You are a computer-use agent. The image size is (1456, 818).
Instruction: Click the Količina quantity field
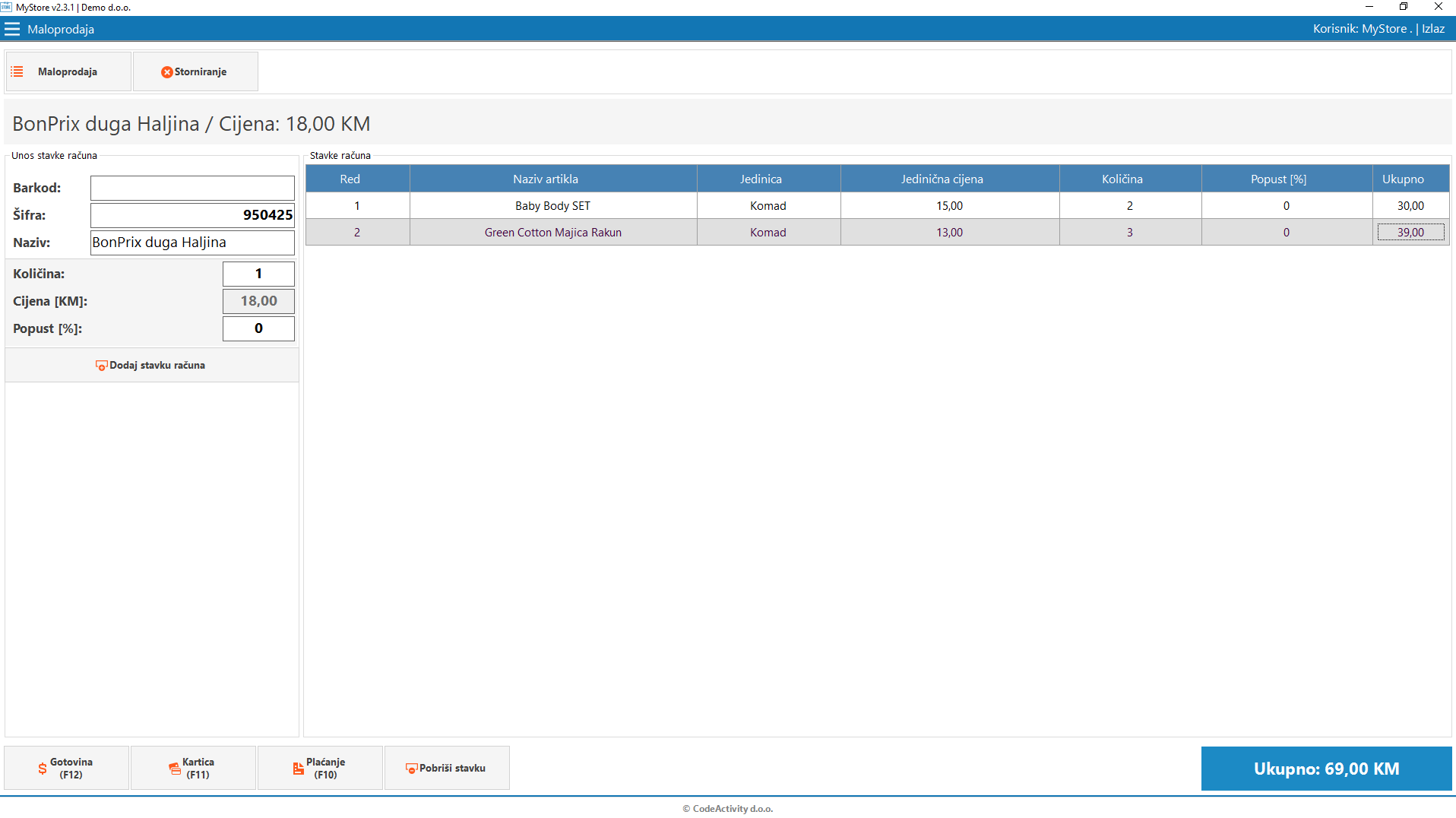coord(258,274)
